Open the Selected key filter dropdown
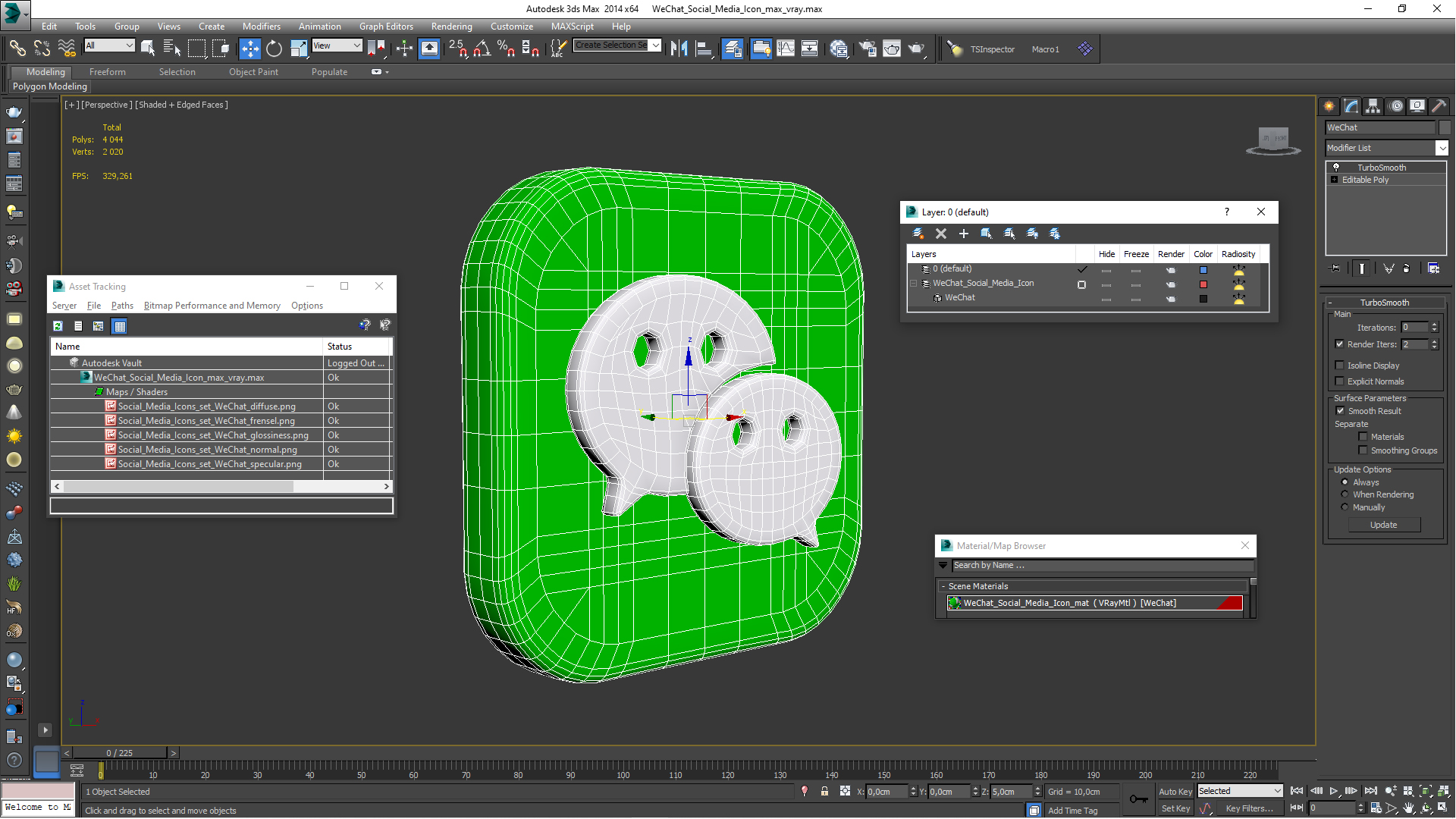 pyautogui.click(x=1240, y=791)
